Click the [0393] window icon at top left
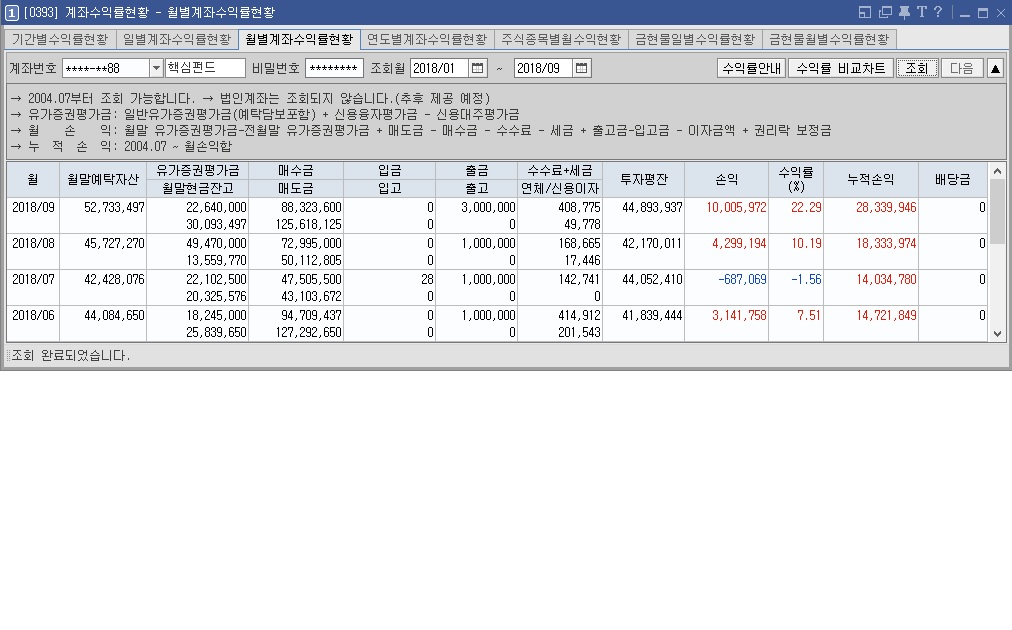This screenshot has height=630, width=1012. (12, 12)
